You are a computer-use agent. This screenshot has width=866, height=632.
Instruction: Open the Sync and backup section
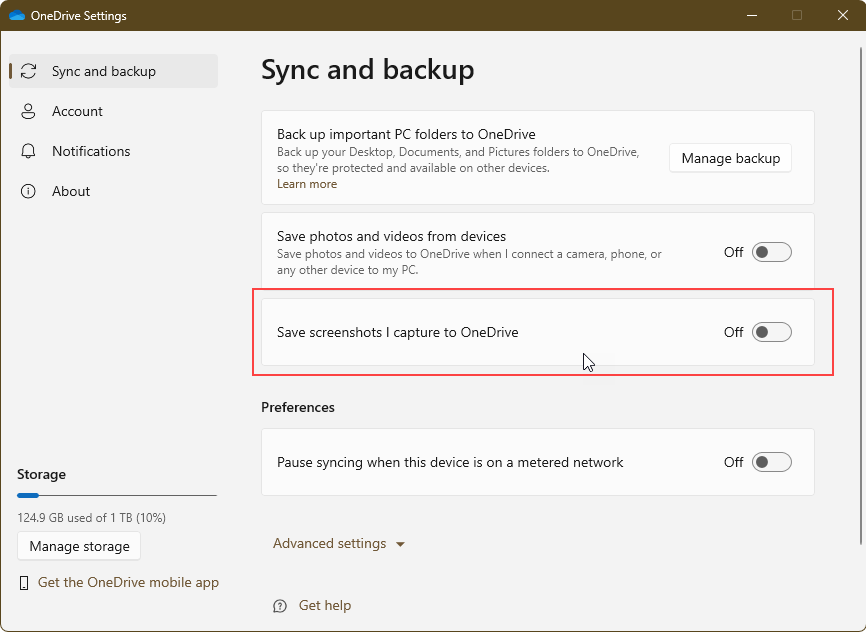114,71
